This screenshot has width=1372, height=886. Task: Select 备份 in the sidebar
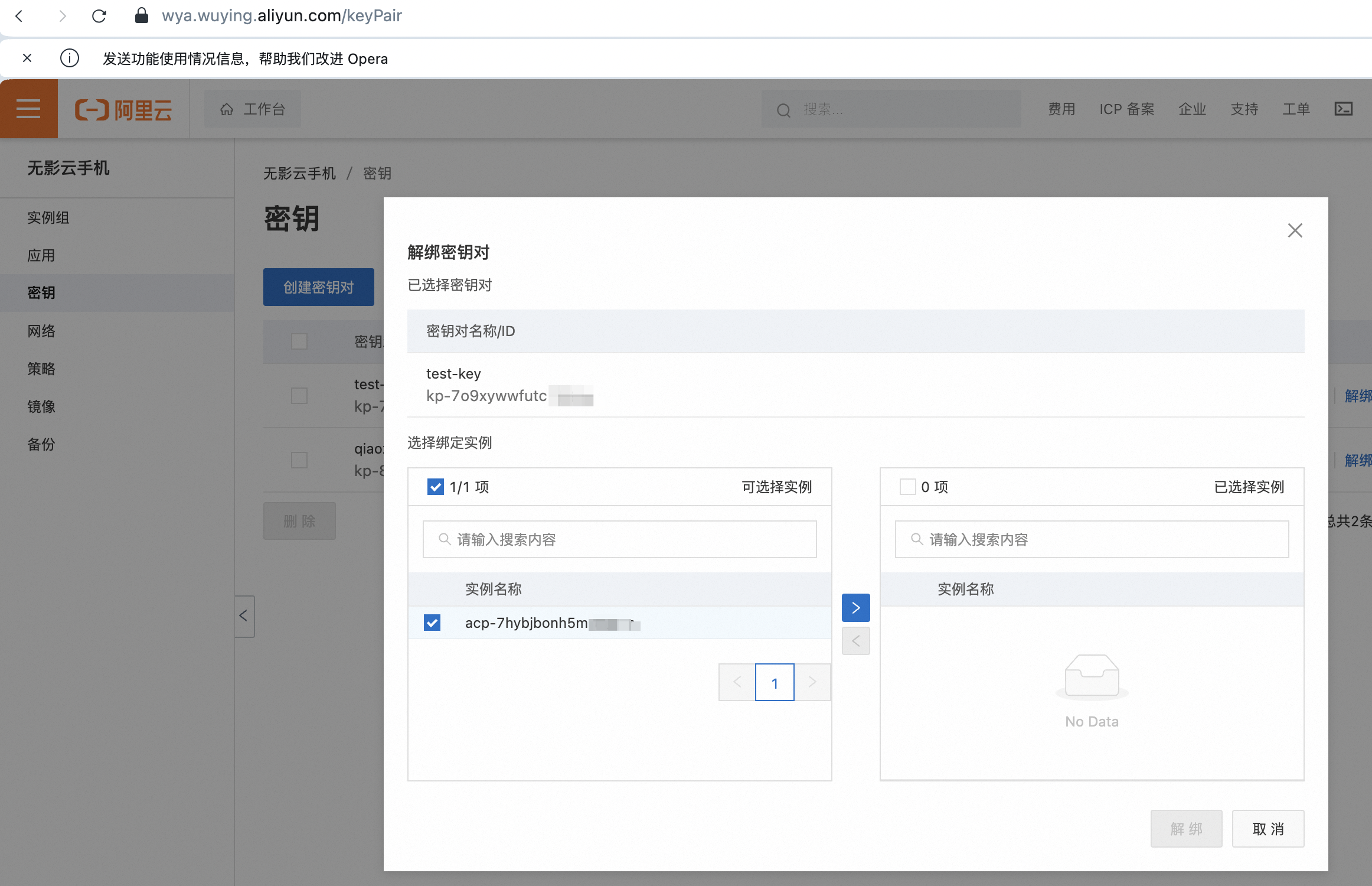117,444
